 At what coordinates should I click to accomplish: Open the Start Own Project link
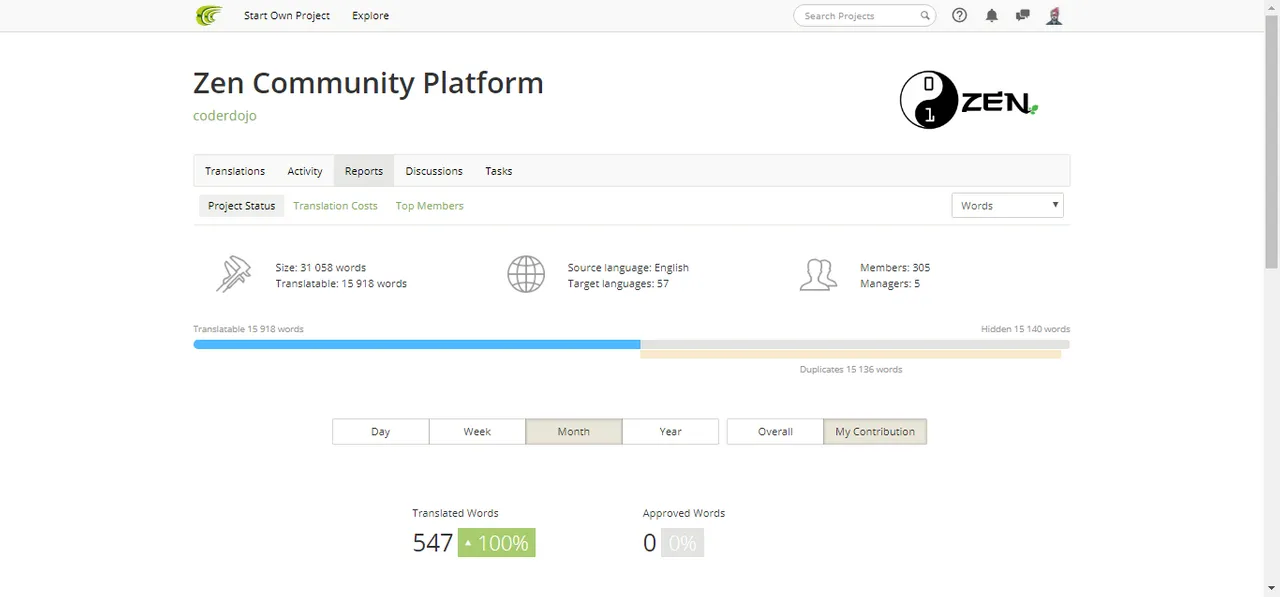tap(287, 15)
